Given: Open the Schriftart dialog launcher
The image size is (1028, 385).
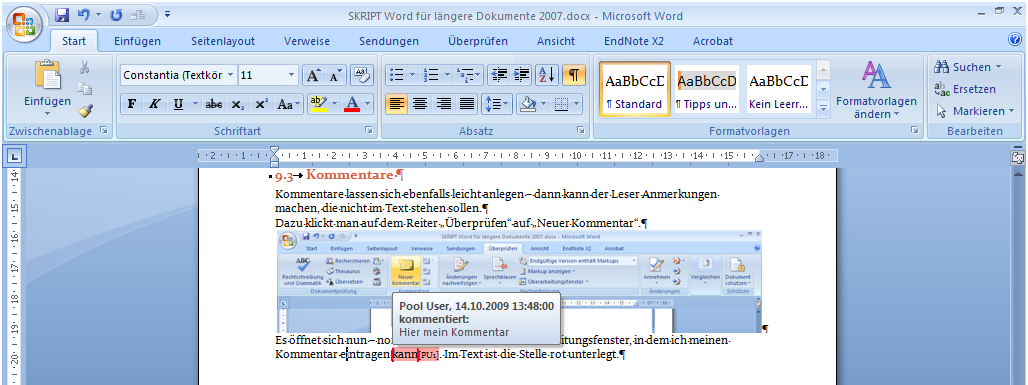Looking at the screenshot, I should pyautogui.click(x=368, y=131).
